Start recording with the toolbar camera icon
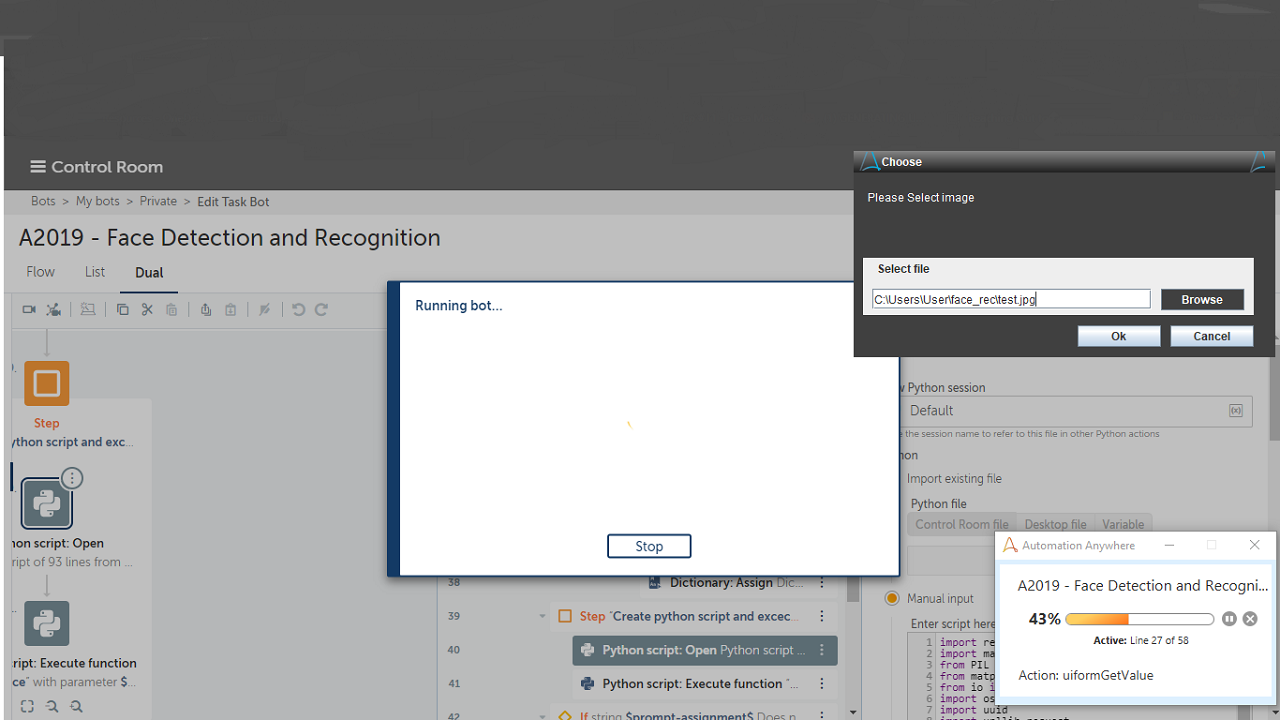1280x720 pixels. (x=29, y=310)
